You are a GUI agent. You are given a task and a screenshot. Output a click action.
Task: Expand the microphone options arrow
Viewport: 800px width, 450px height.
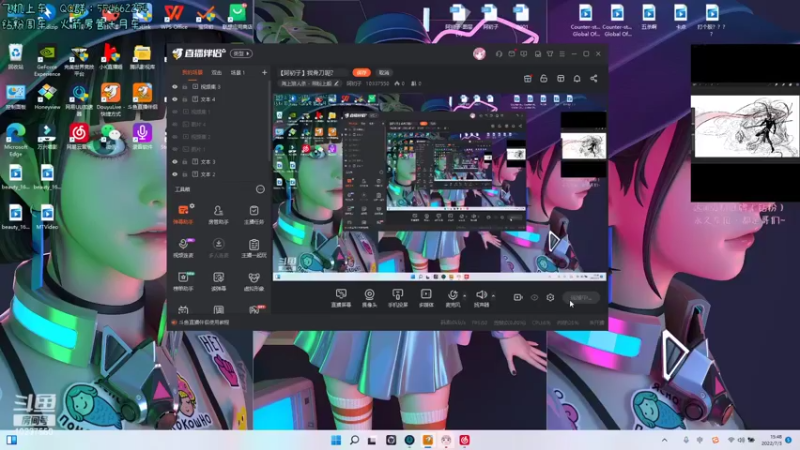click(464, 295)
